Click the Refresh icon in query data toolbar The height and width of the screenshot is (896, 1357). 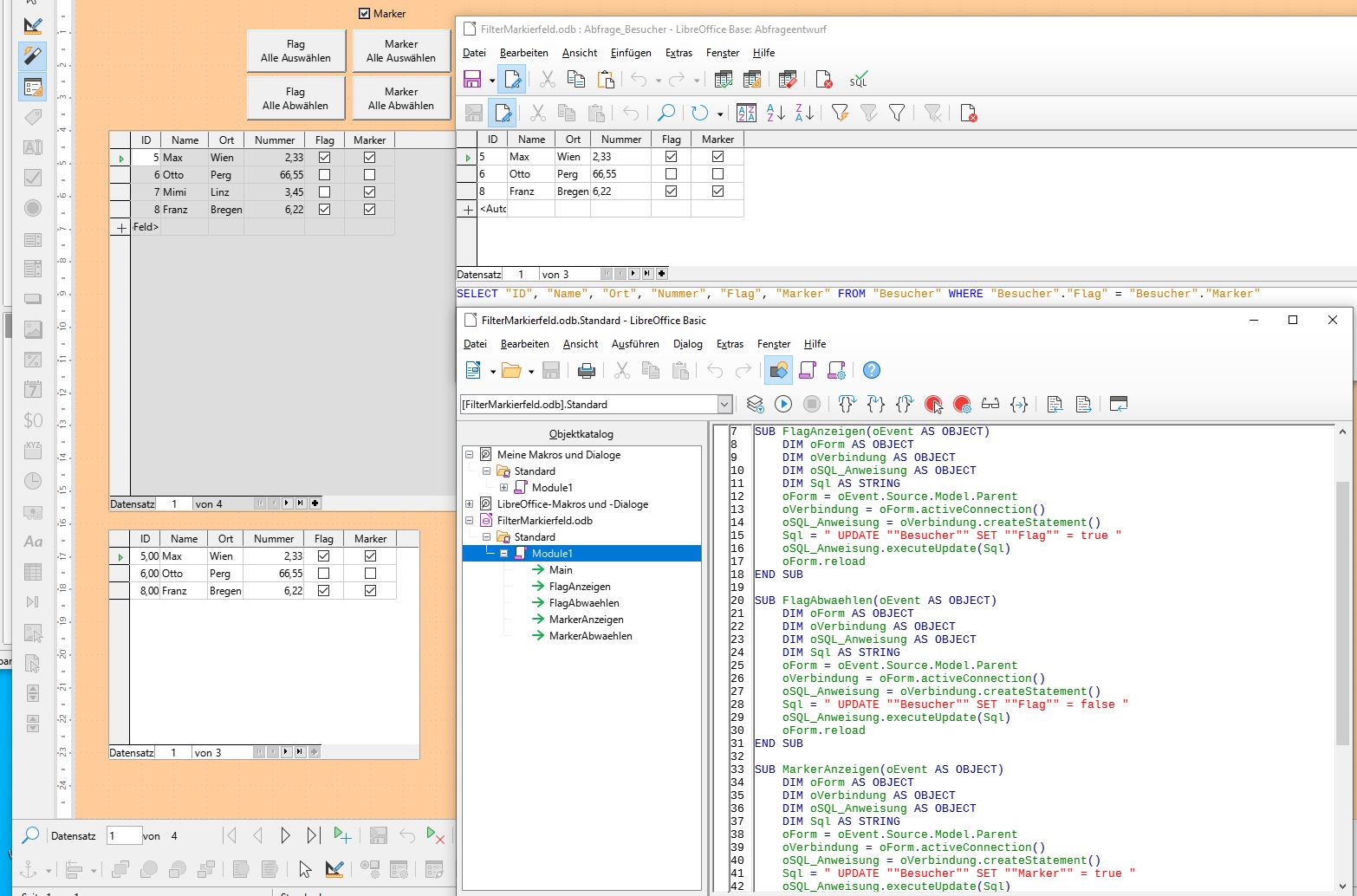699,113
